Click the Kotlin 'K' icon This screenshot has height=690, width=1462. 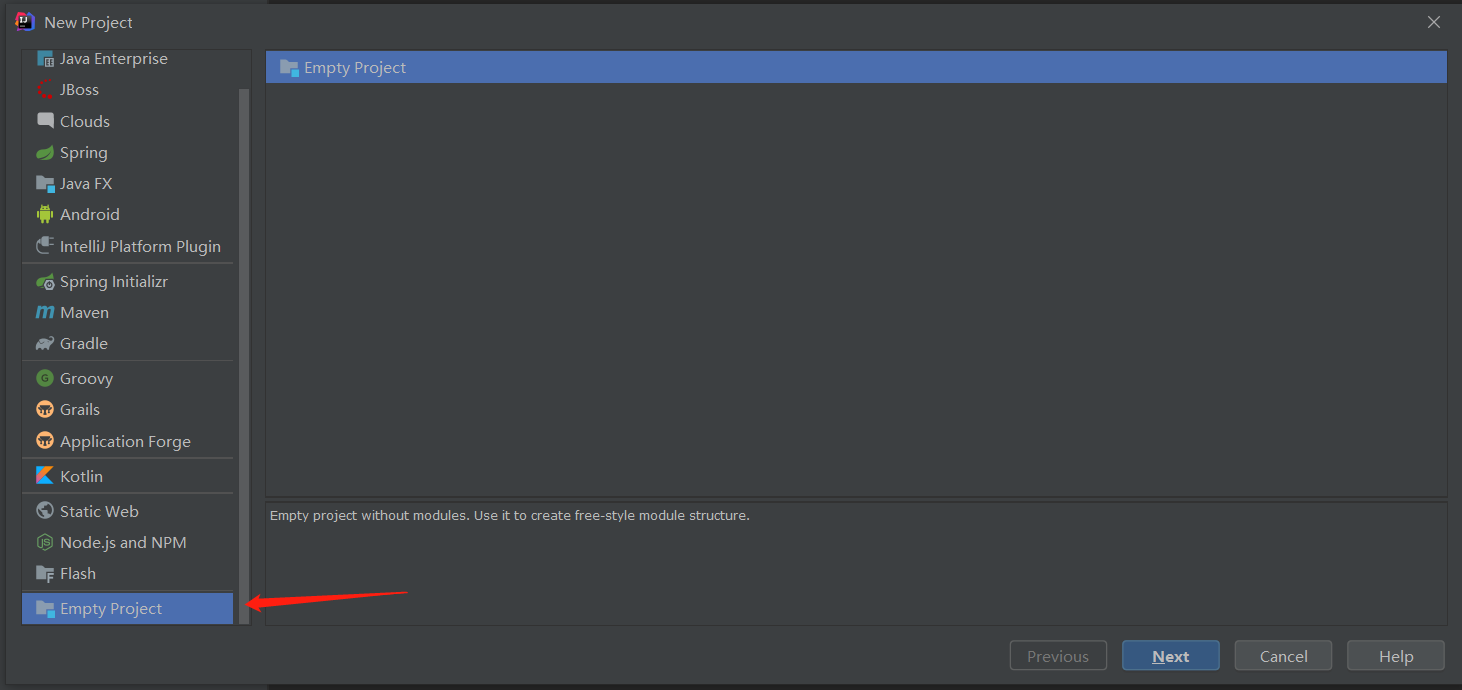(45, 476)
